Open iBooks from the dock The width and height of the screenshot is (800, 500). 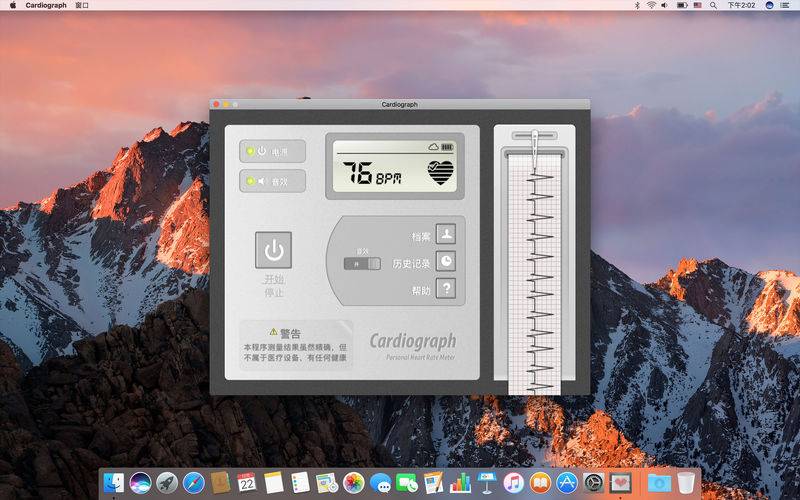(x=540, y=482)
